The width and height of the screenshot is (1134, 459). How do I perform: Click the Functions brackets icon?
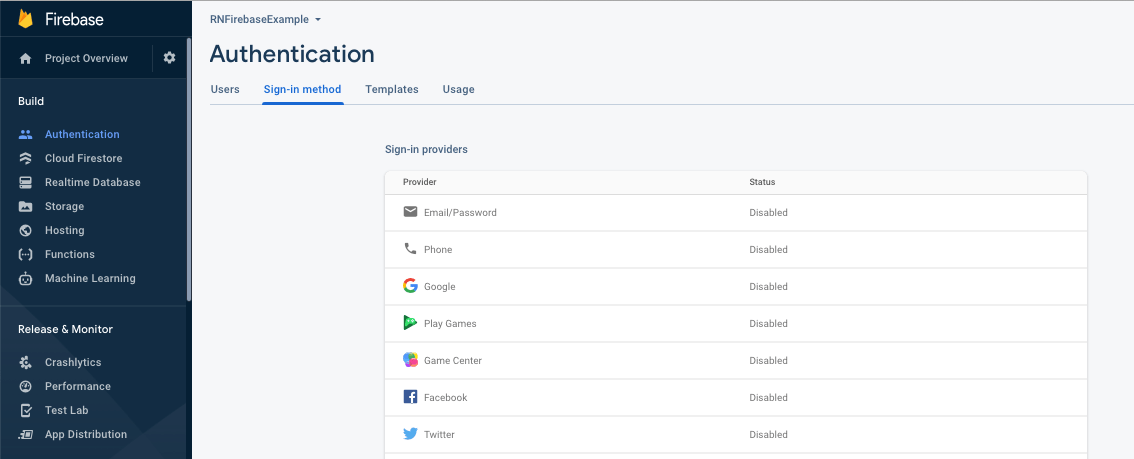point(25,254)
